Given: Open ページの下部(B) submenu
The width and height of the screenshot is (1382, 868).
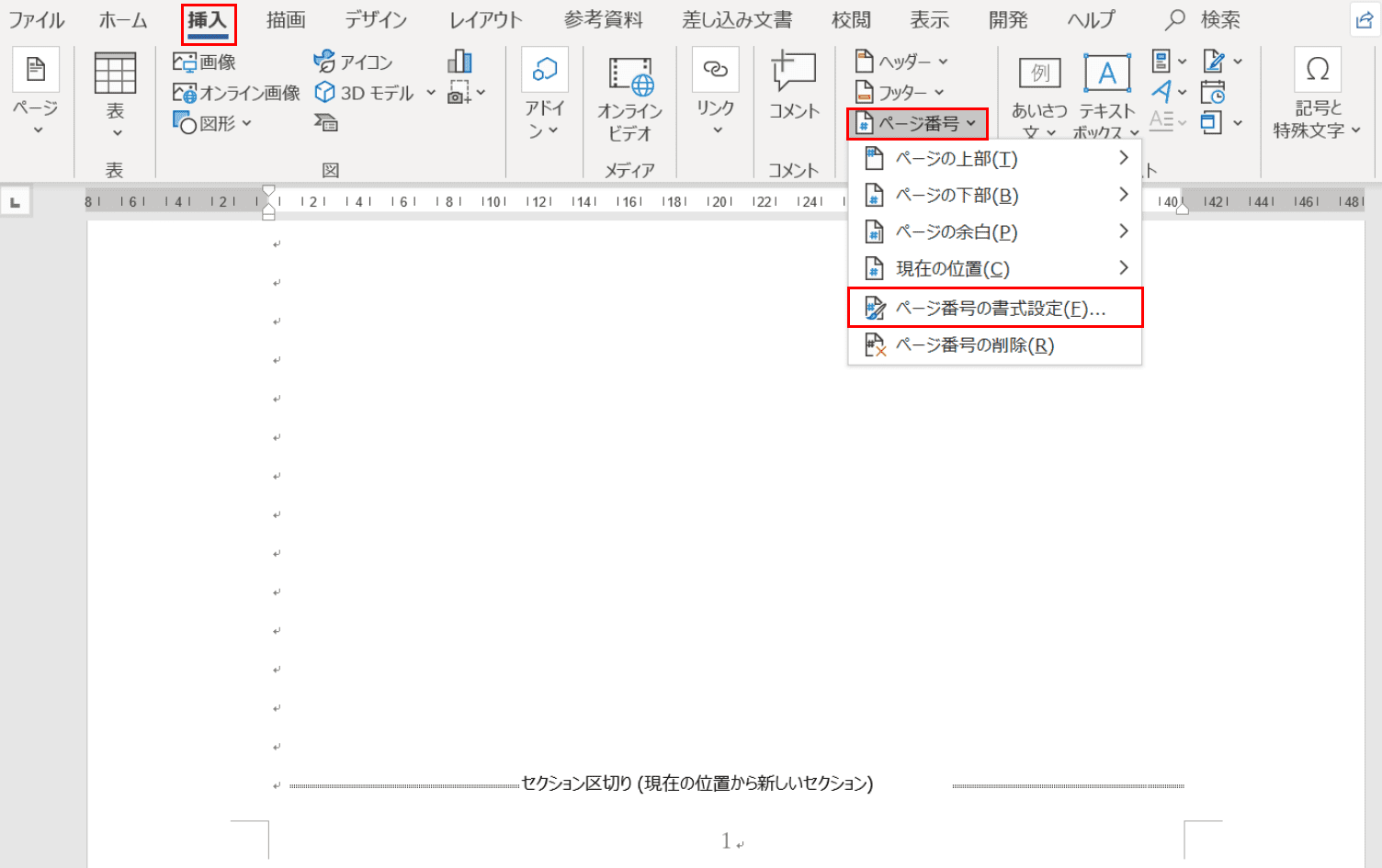Looking at the screenshot, I should [x=994, y=196].
